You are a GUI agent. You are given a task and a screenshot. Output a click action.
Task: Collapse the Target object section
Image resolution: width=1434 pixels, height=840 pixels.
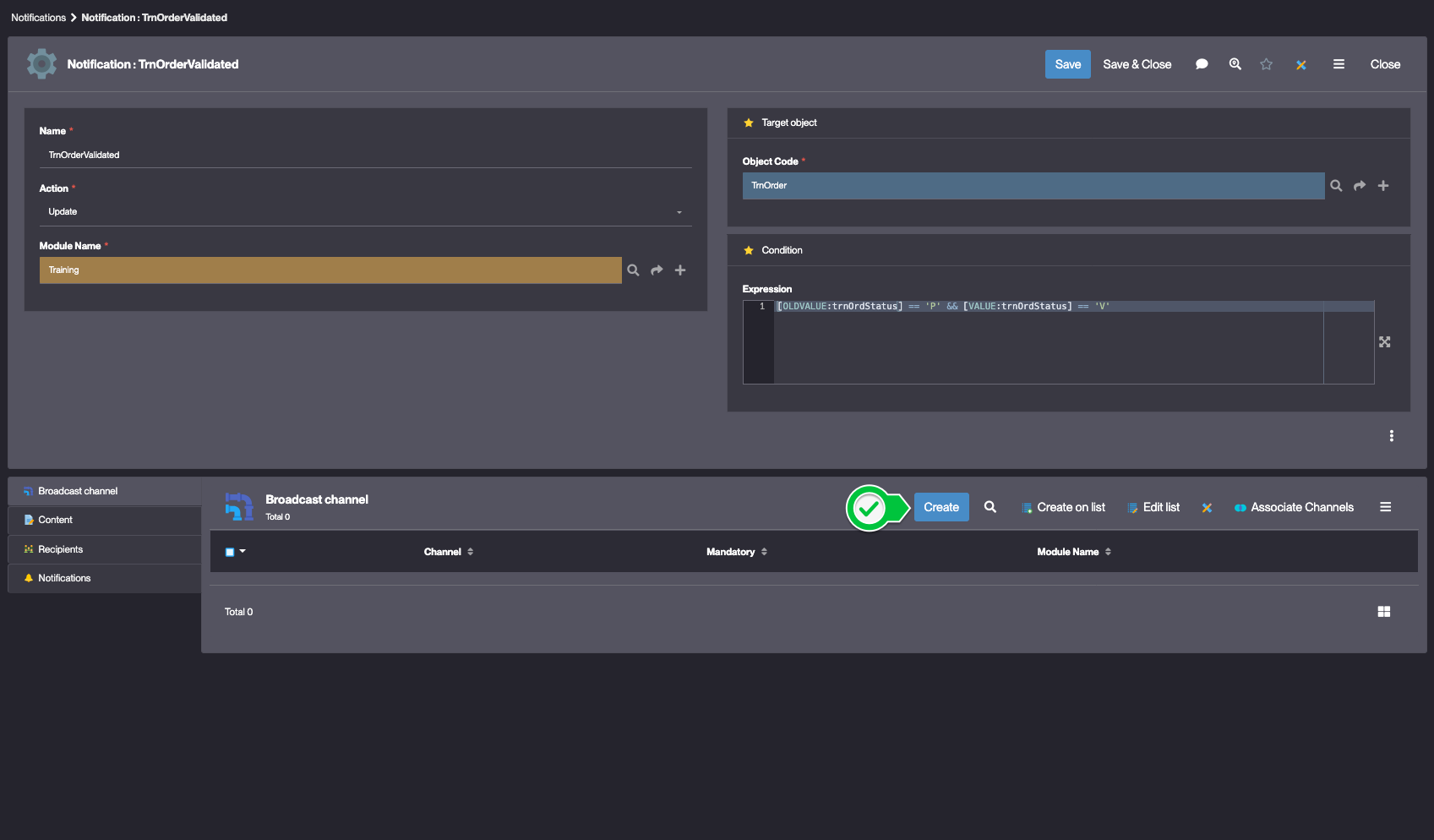point(788,123)
